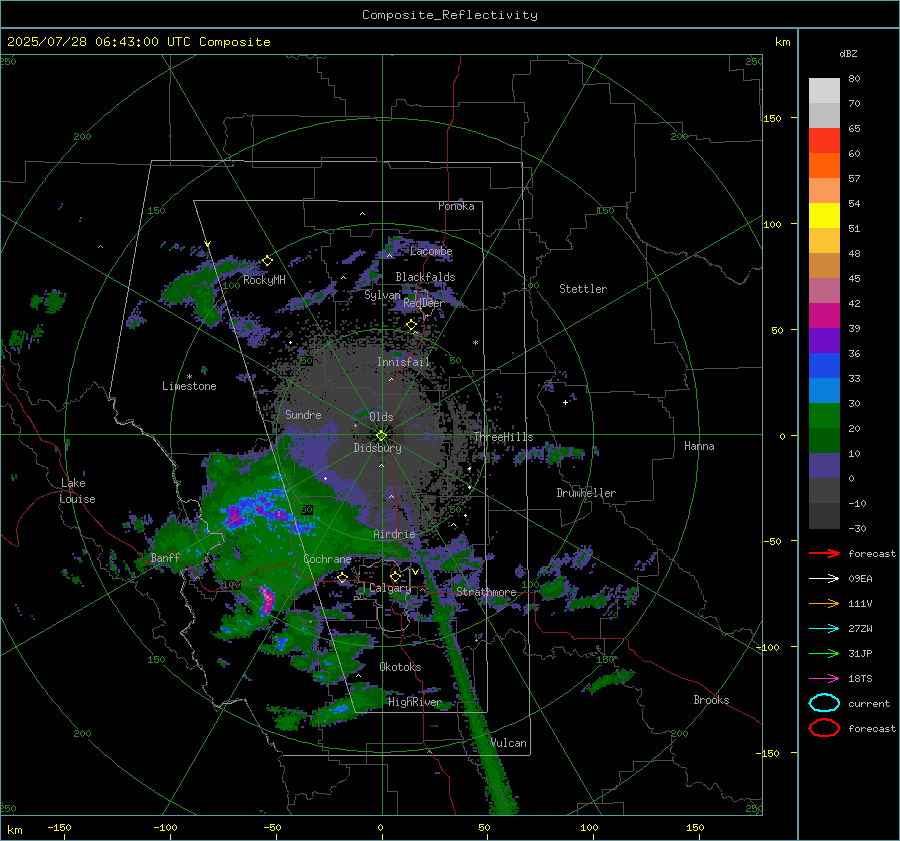The image size is (900, 841).
Task: Select the purple 36–39 dBZ swatch
Action: 824,341
